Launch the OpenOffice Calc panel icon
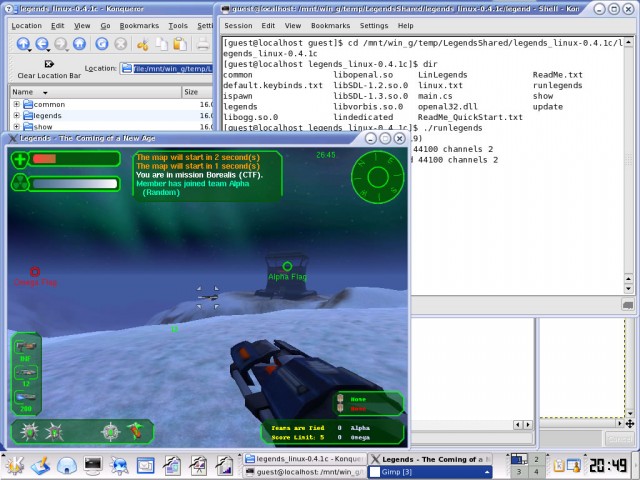 click(x=224, y=465)
